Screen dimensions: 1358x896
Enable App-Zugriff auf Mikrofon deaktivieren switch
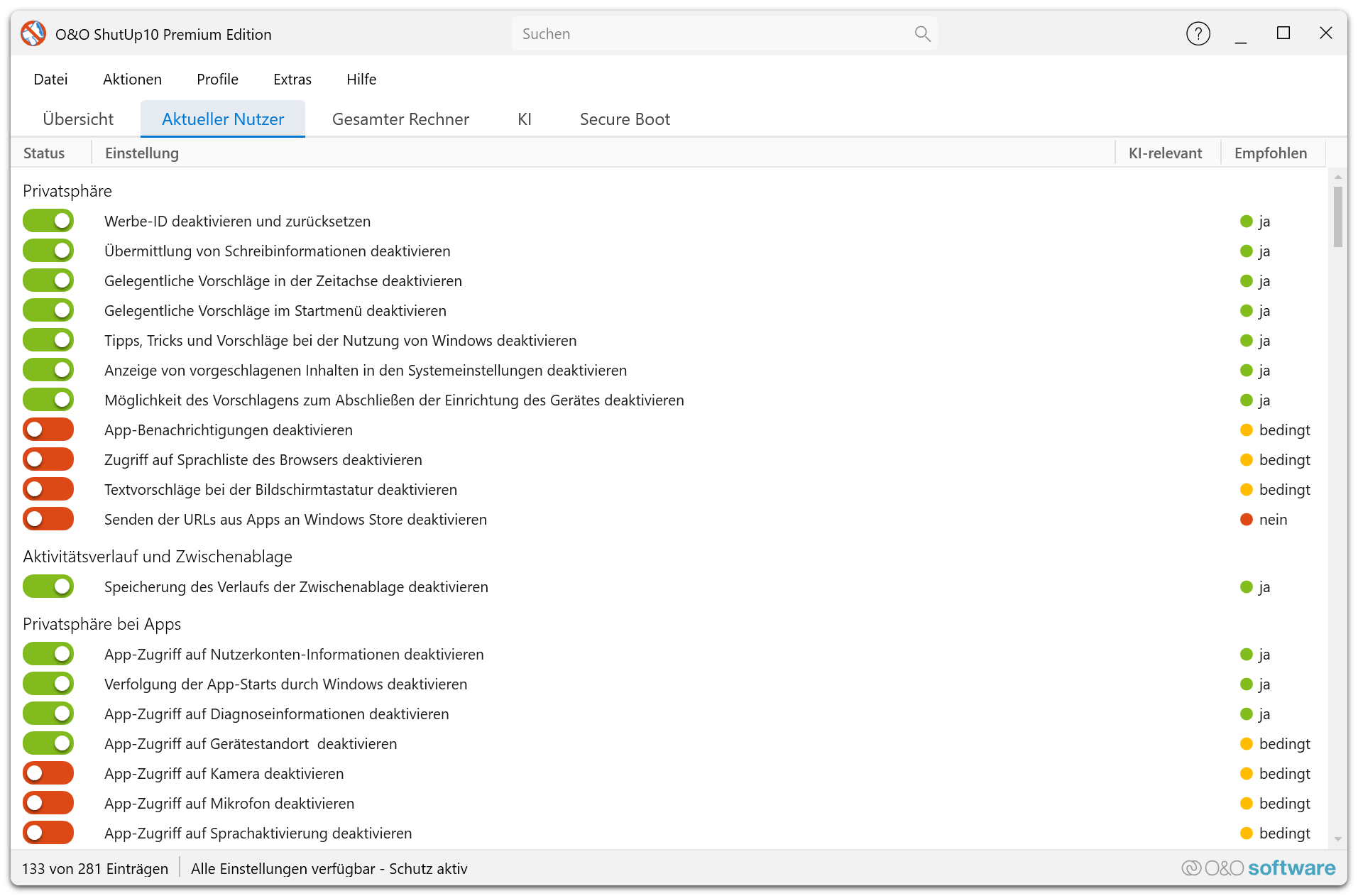(x=48, y=804)
